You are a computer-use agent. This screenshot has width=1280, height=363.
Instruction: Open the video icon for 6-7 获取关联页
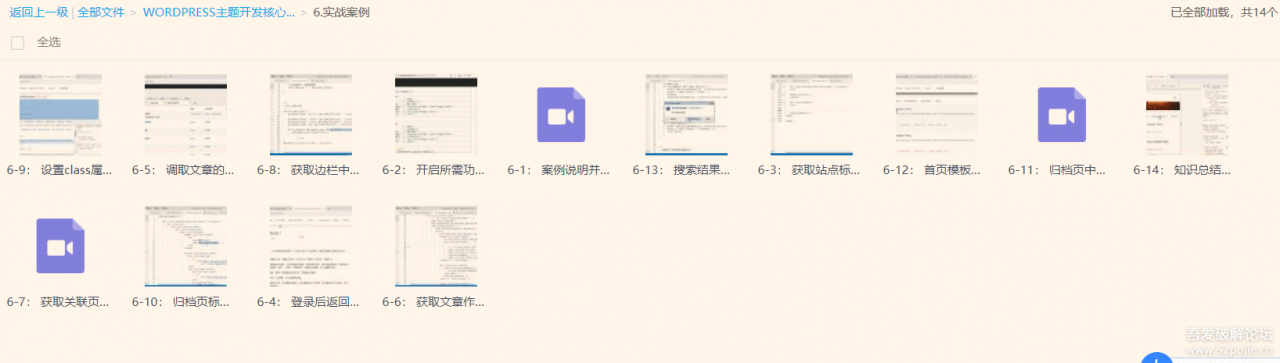coord(60,246)
